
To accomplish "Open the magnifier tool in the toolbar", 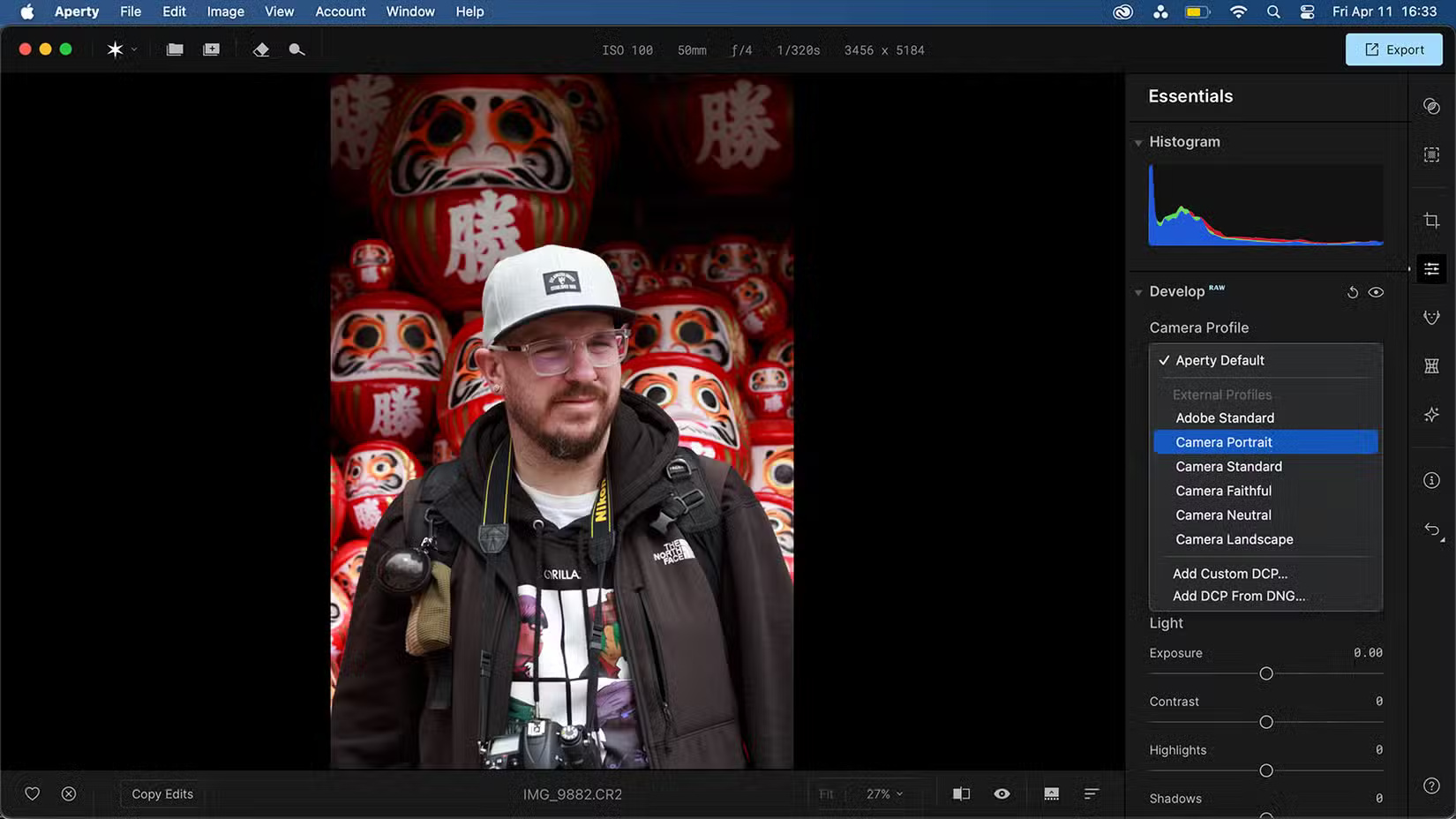I will coord(296,49).
